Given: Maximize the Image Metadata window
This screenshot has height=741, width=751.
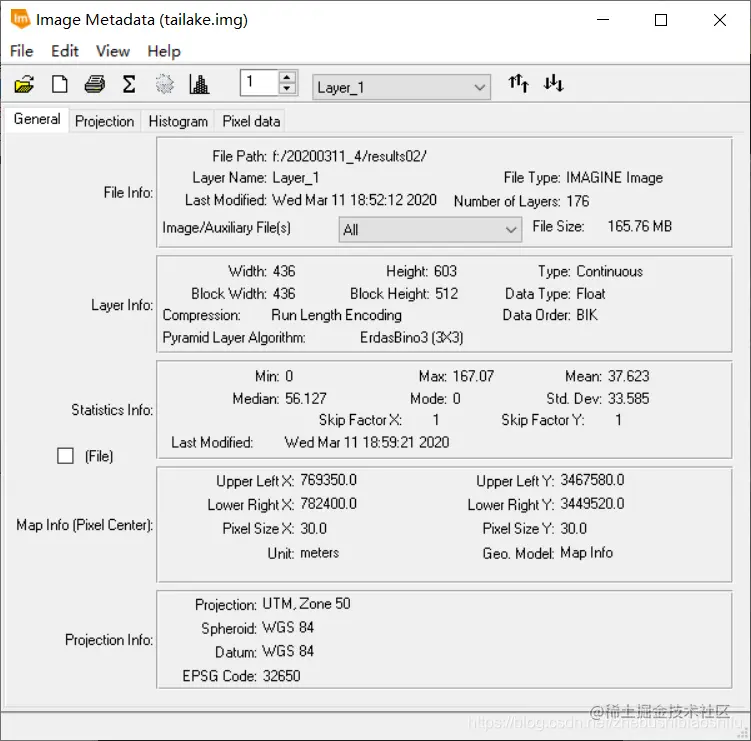Looking at the screenshot, I should 661,20.
